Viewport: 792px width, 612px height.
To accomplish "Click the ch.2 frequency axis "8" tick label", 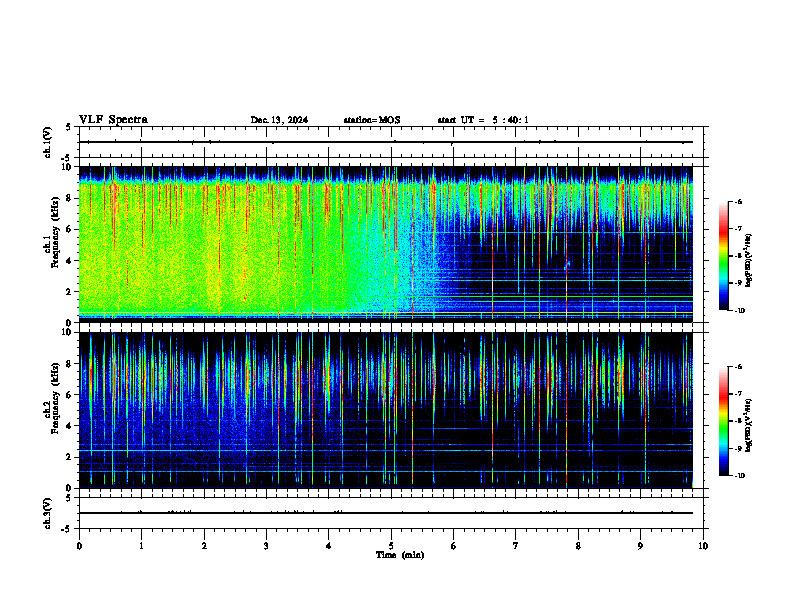I will tap(71, 364).
